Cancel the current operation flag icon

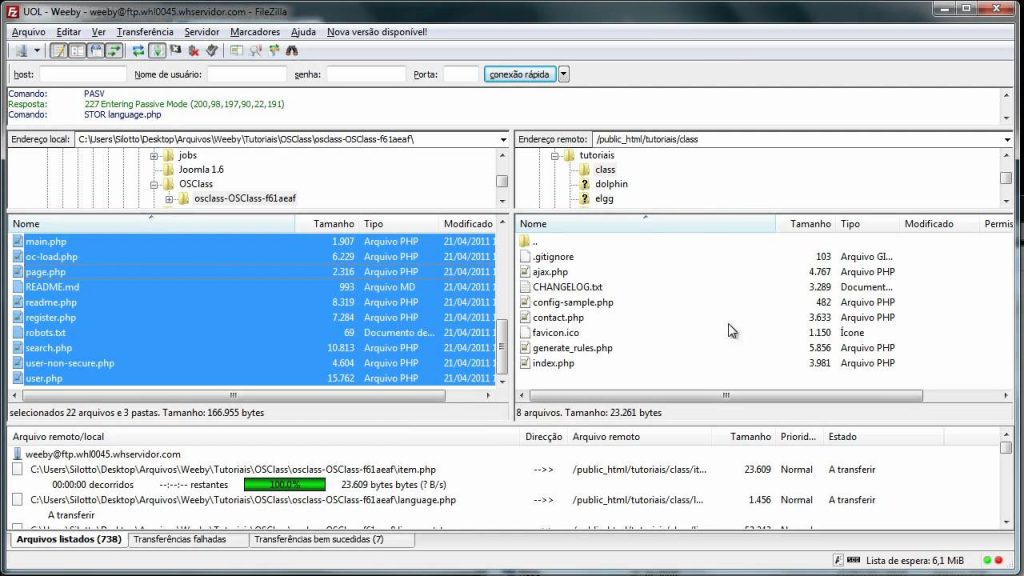point(176,50)
